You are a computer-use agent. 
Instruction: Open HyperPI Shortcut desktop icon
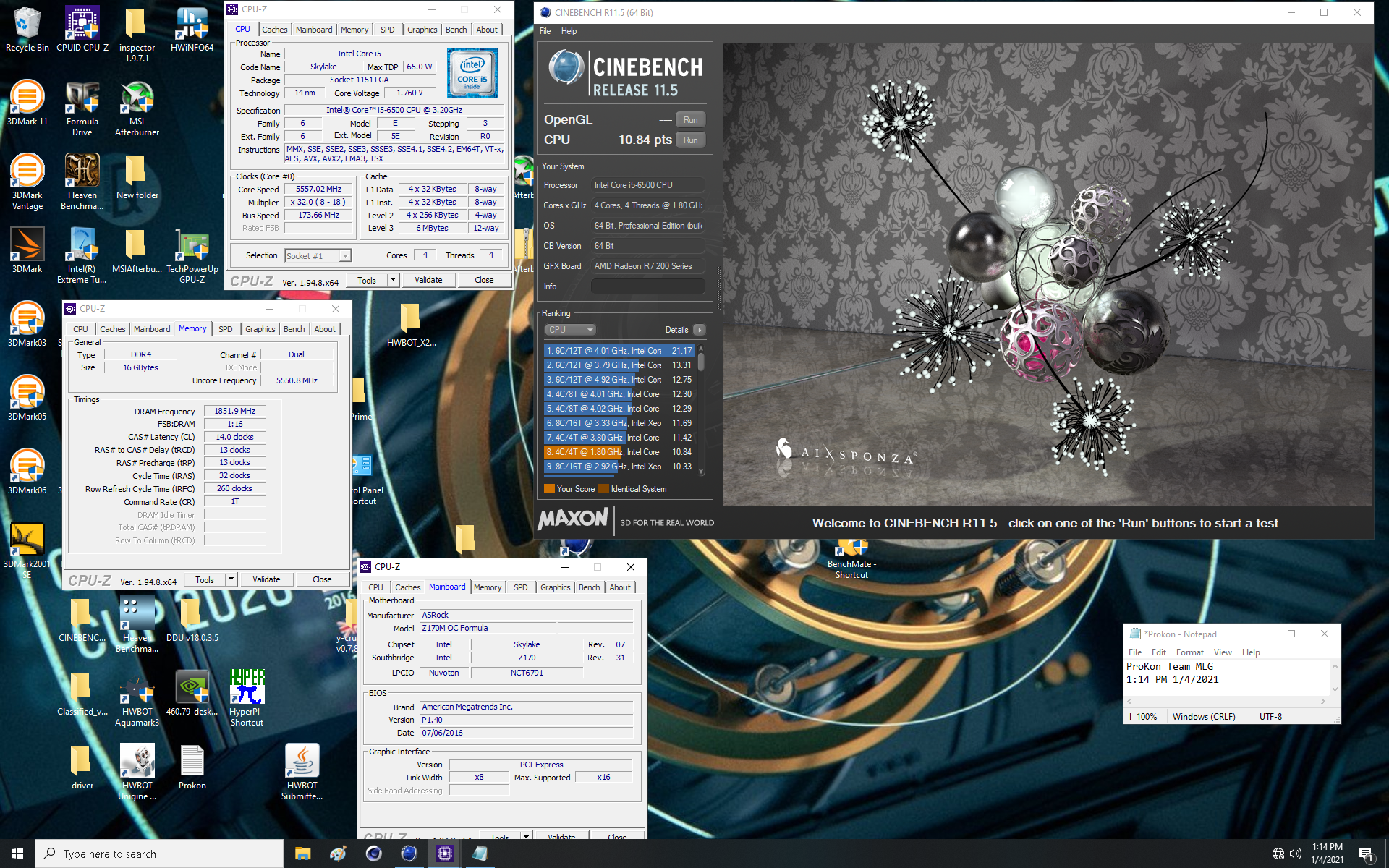tap(247, 699)
